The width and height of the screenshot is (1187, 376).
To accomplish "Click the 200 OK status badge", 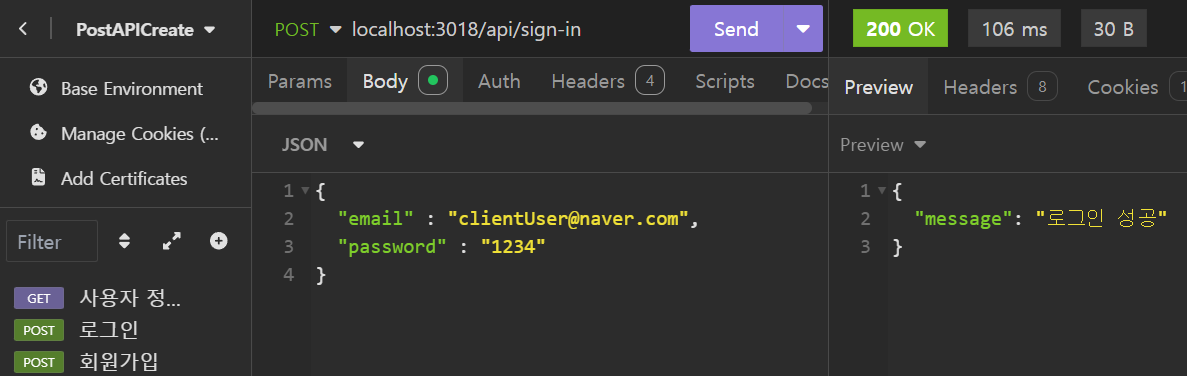I will pos(900,29).
